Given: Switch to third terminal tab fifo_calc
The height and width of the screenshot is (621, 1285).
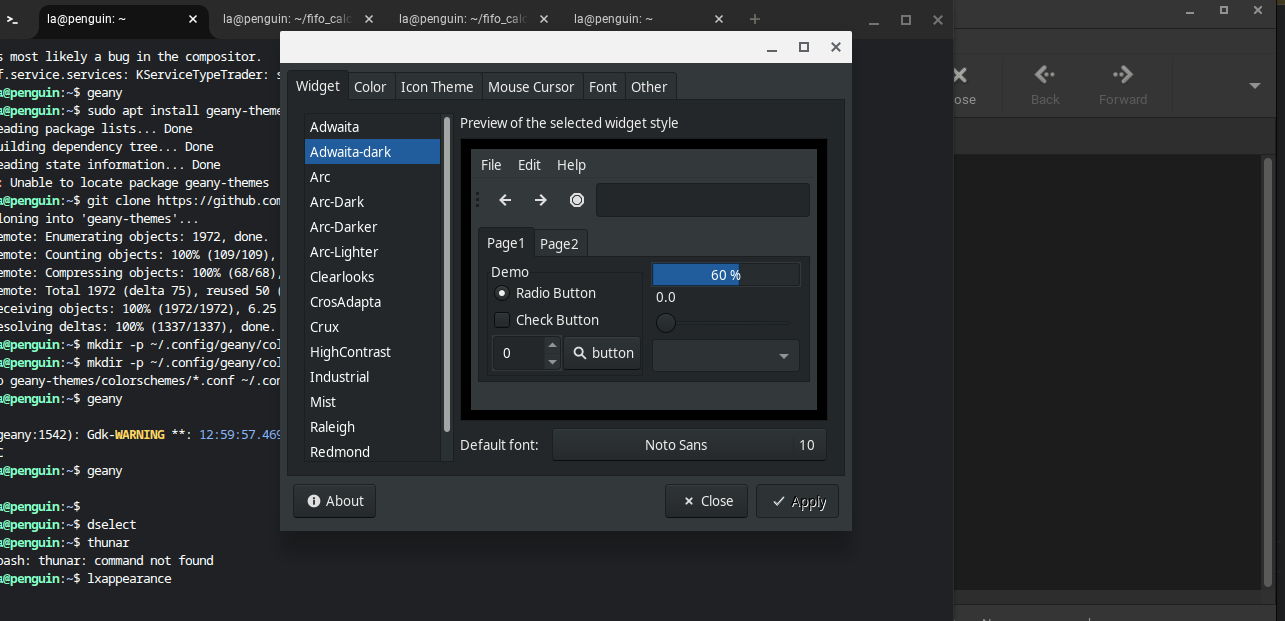Looking at the screenshot, I should (475, 18).
